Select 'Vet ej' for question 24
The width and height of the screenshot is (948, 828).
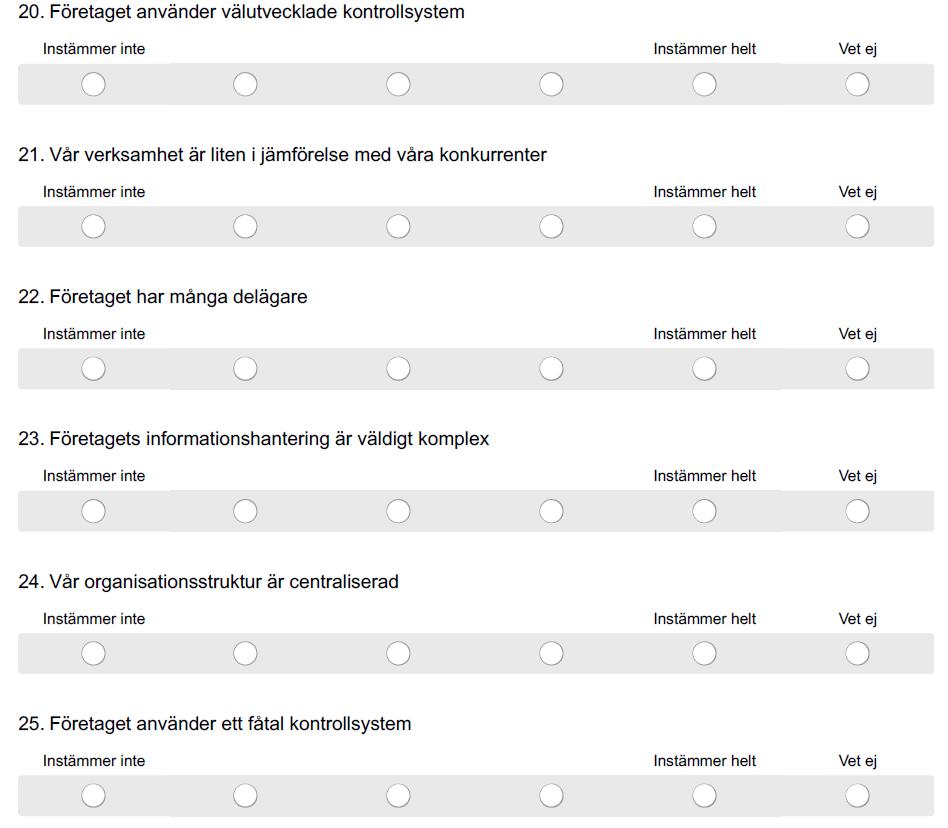(857, 653)
